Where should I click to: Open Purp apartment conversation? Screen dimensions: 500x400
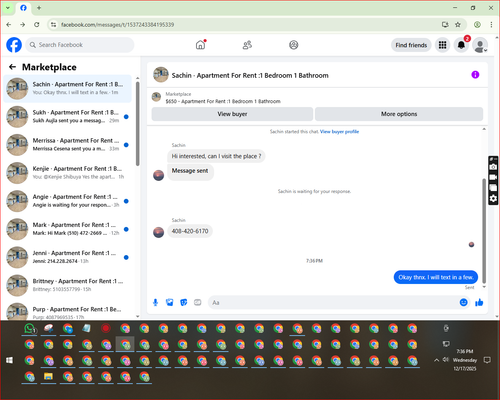tap(67, 312)
